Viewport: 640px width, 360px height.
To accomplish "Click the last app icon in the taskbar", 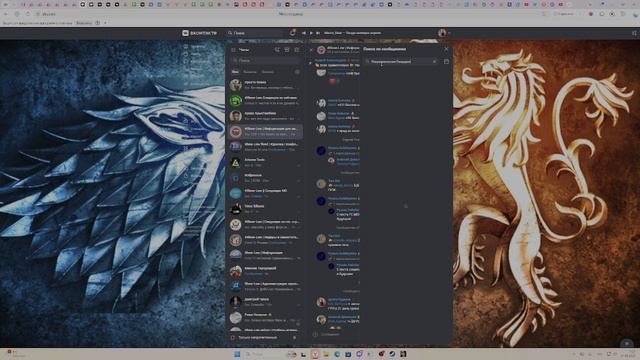I will [403, 354].
